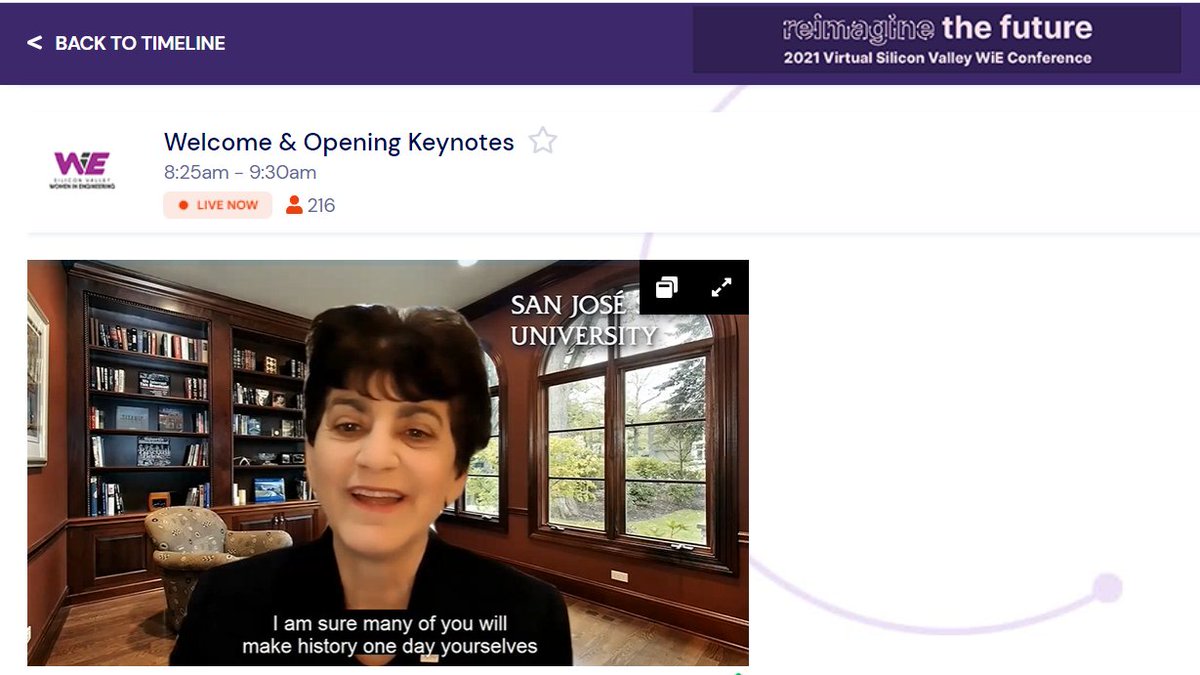Star the Welcome & Opening Keynotes session

tap(542, 141)
